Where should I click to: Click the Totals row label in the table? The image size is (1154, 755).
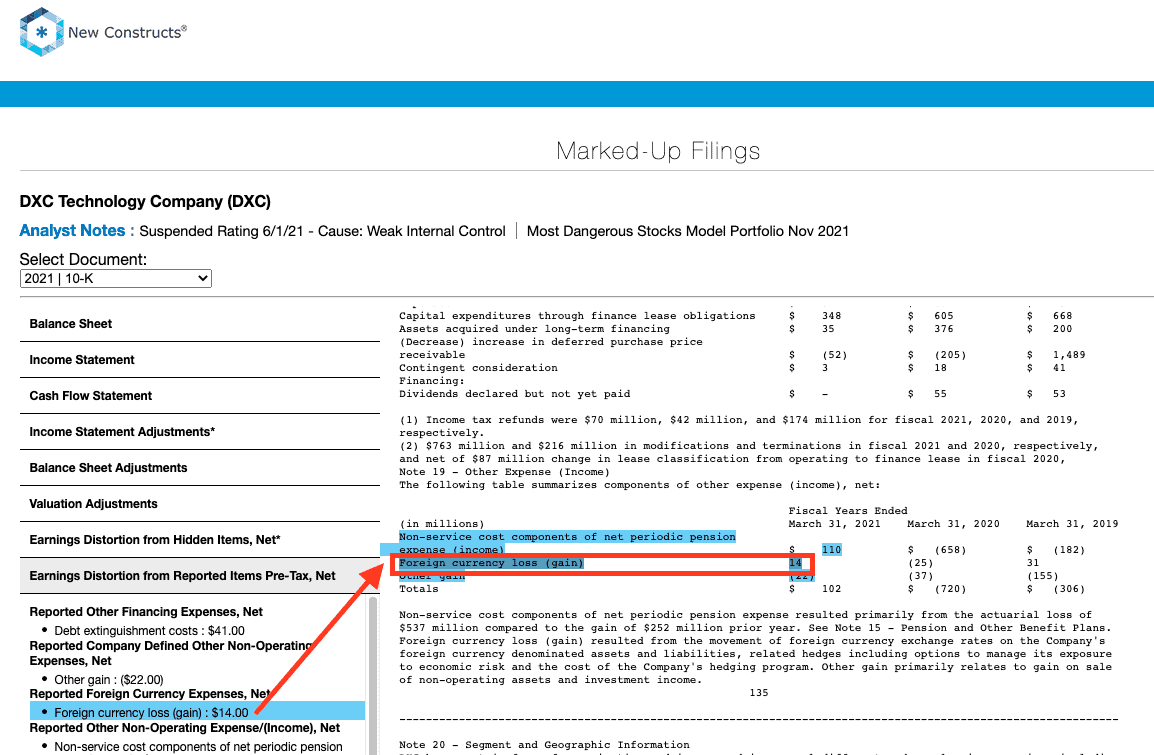point(419,589)
